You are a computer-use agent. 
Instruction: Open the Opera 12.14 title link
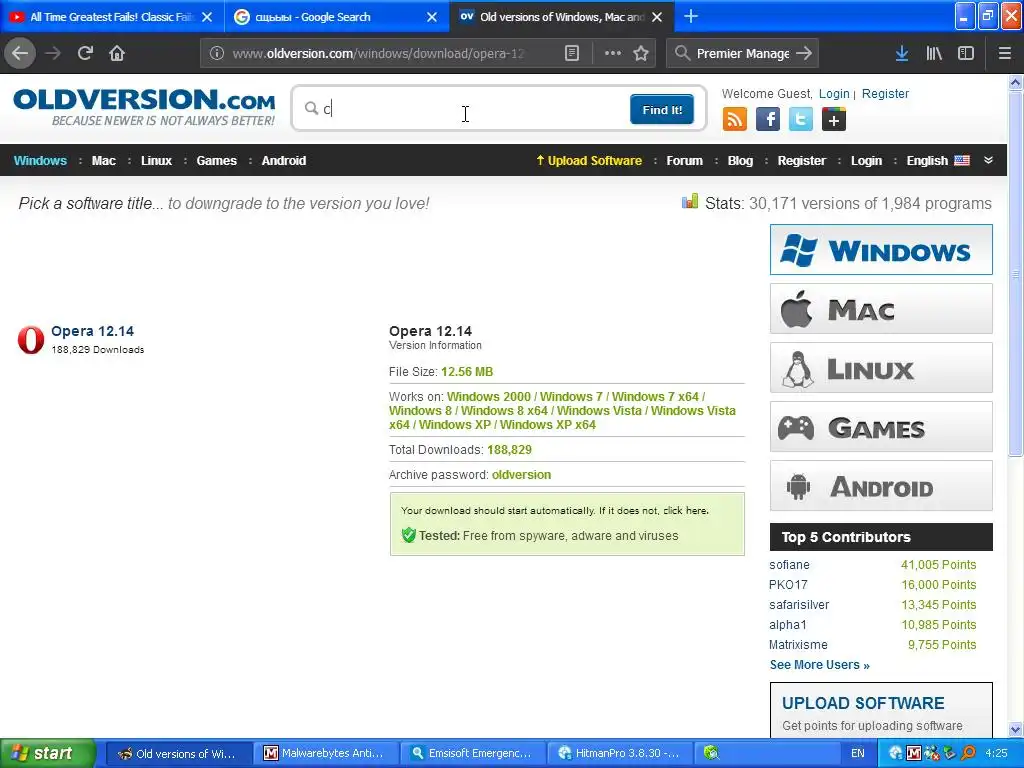(x=92, y=331)
